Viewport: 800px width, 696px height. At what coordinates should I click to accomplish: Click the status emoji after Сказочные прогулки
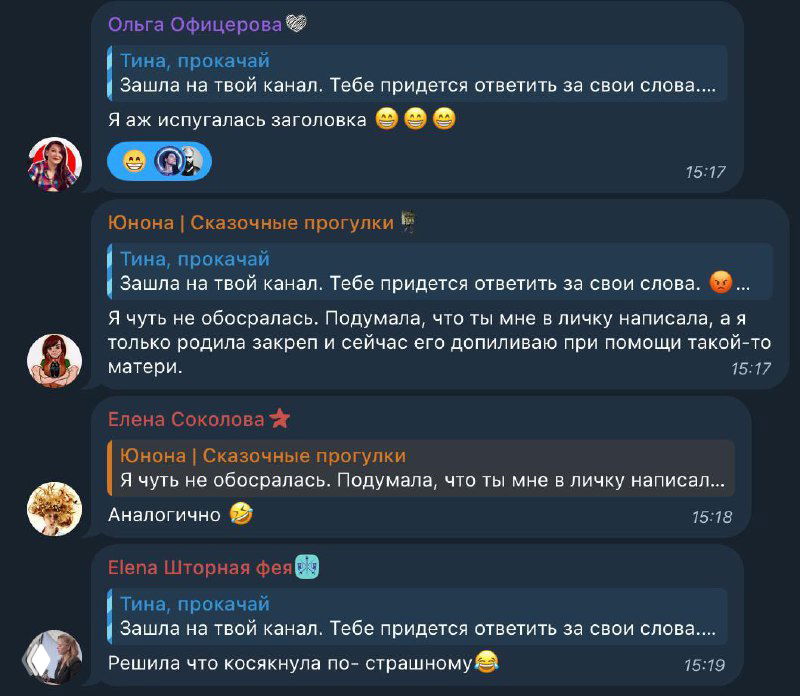408,221
